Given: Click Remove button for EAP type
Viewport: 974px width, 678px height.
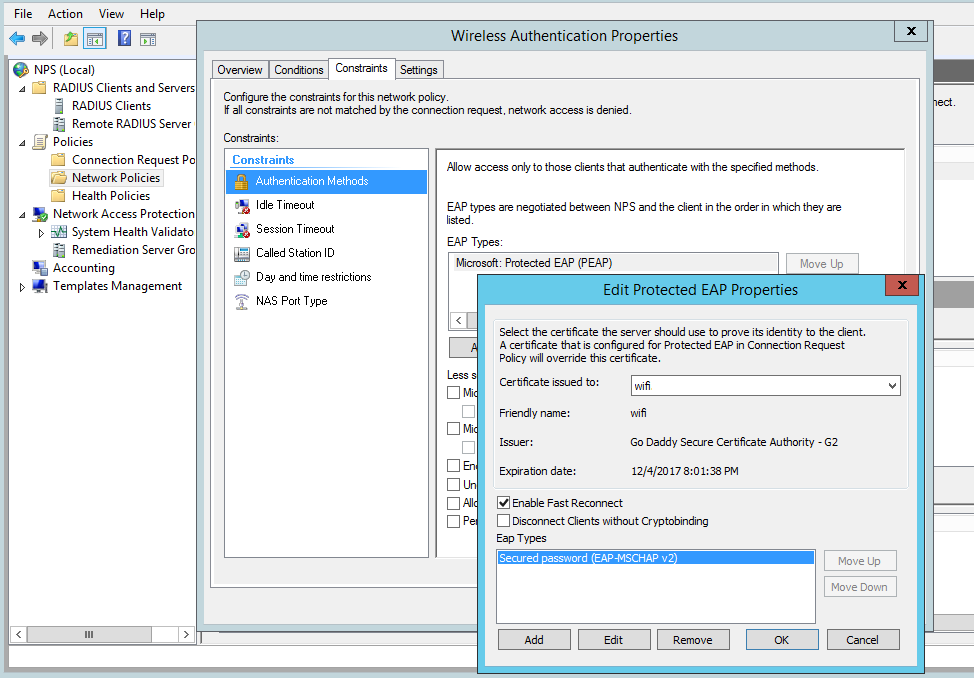Looking at the screenshot, I should 692,640.
